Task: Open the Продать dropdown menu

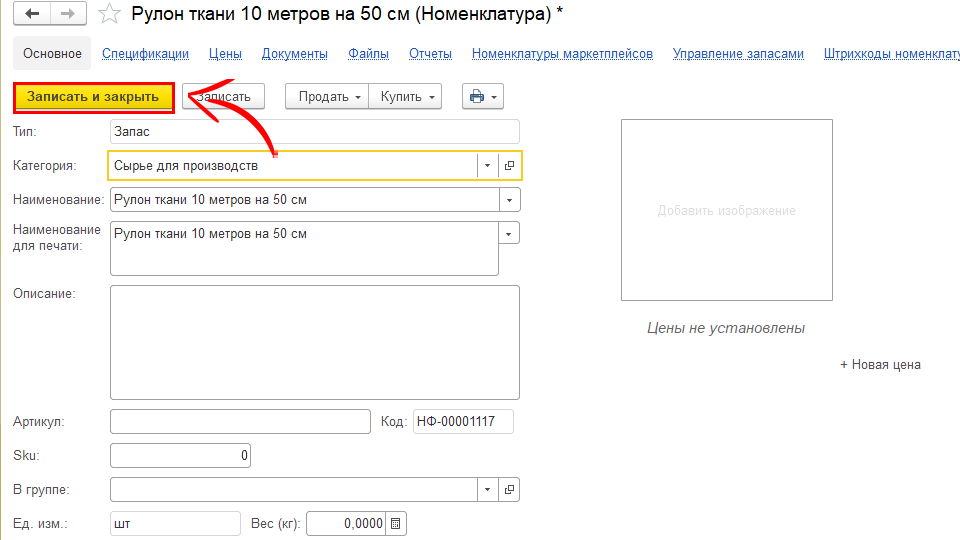Action: (x=327, y=96)
